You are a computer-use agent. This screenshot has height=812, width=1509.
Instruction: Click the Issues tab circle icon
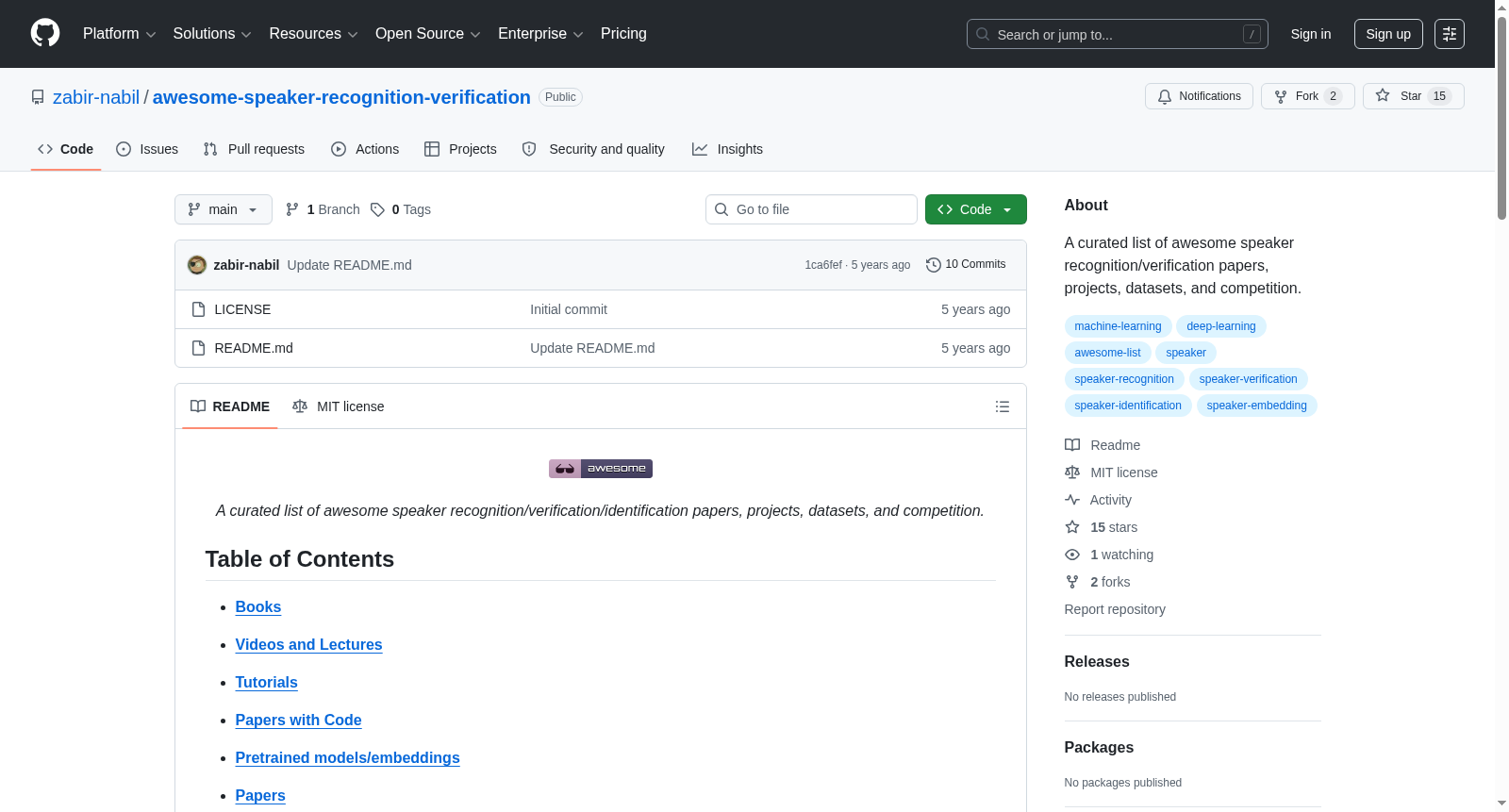[124, 149]
